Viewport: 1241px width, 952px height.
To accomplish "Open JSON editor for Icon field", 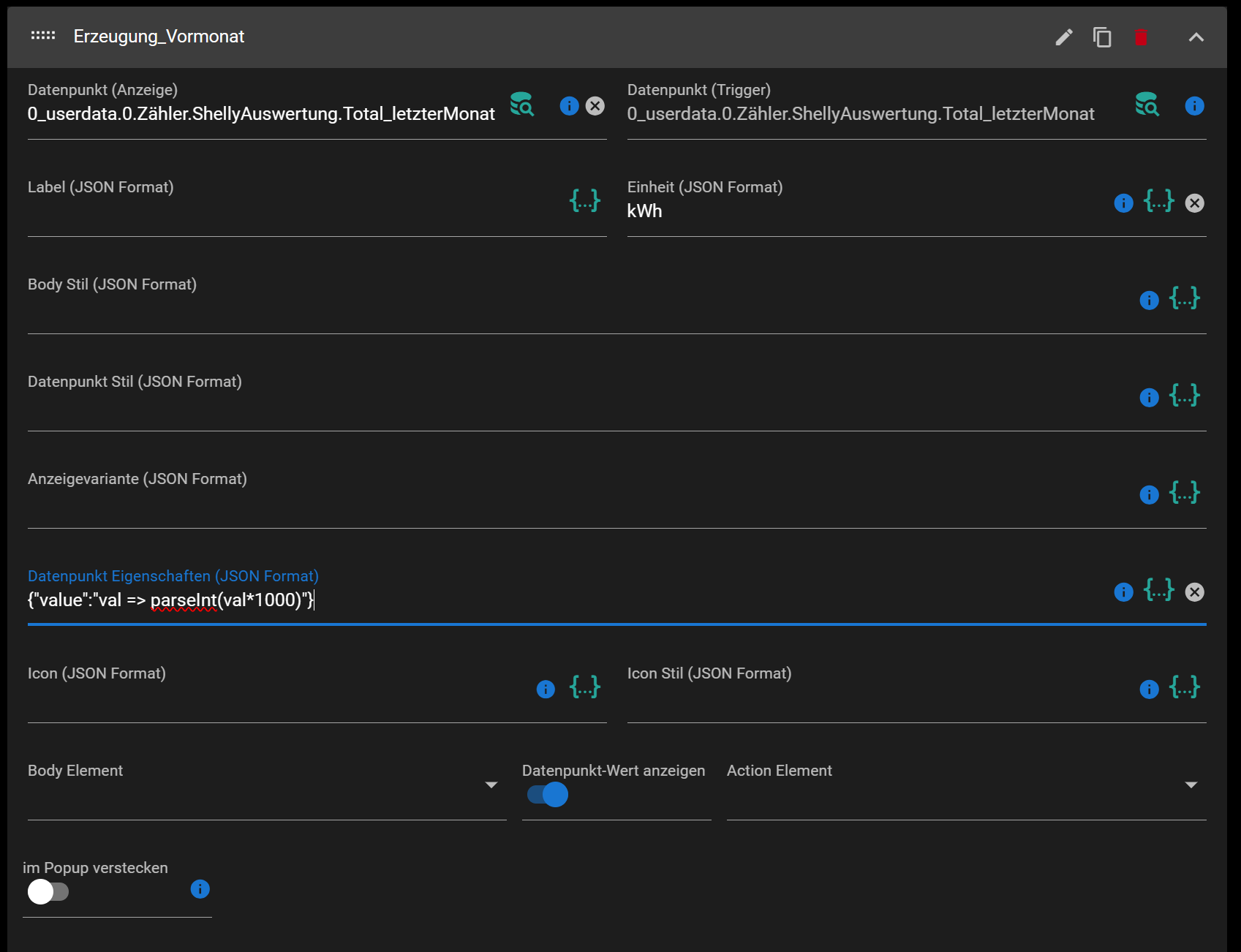I will click(585, 687).
